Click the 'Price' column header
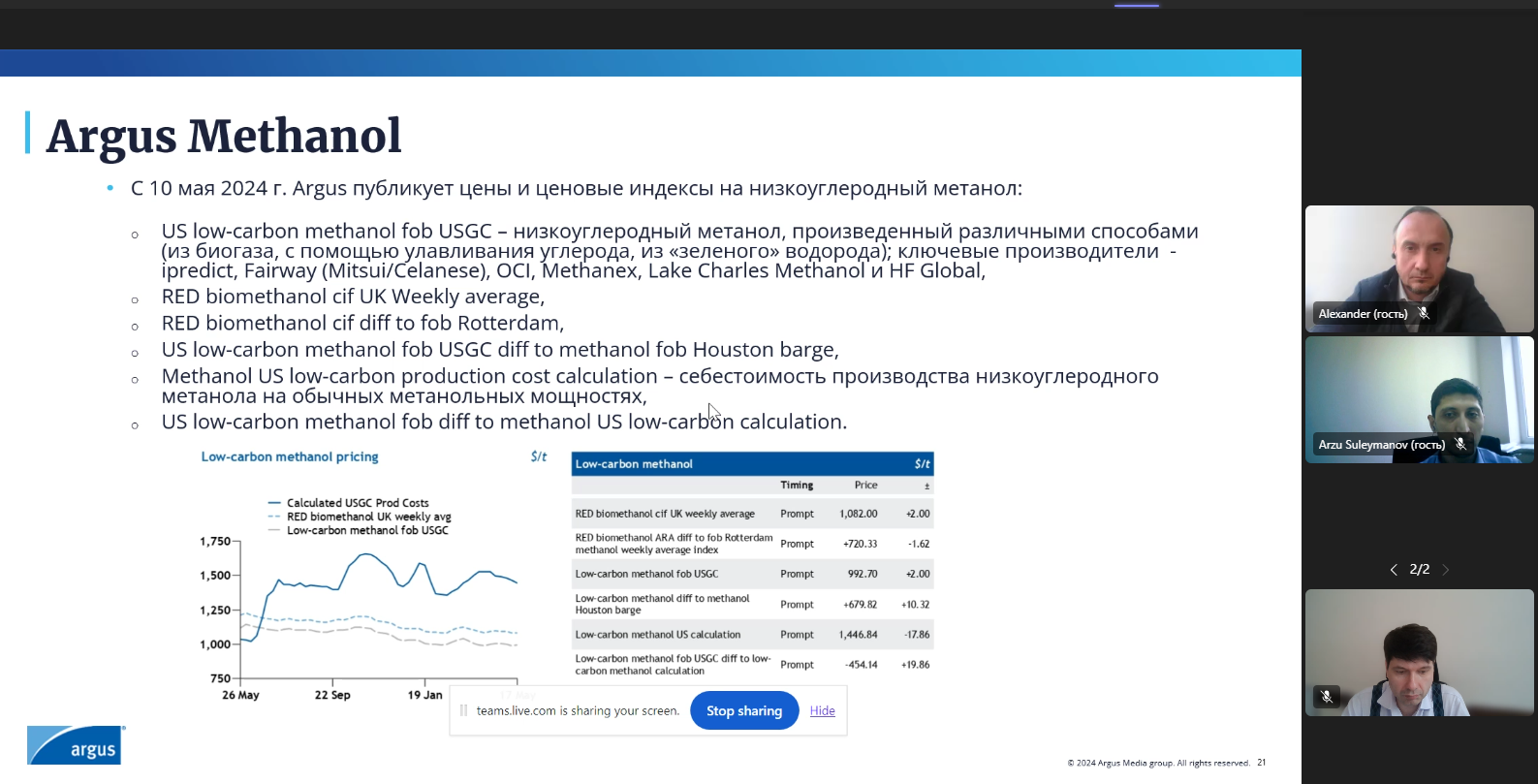This screenshot has width=1538, height=784. 865,485
